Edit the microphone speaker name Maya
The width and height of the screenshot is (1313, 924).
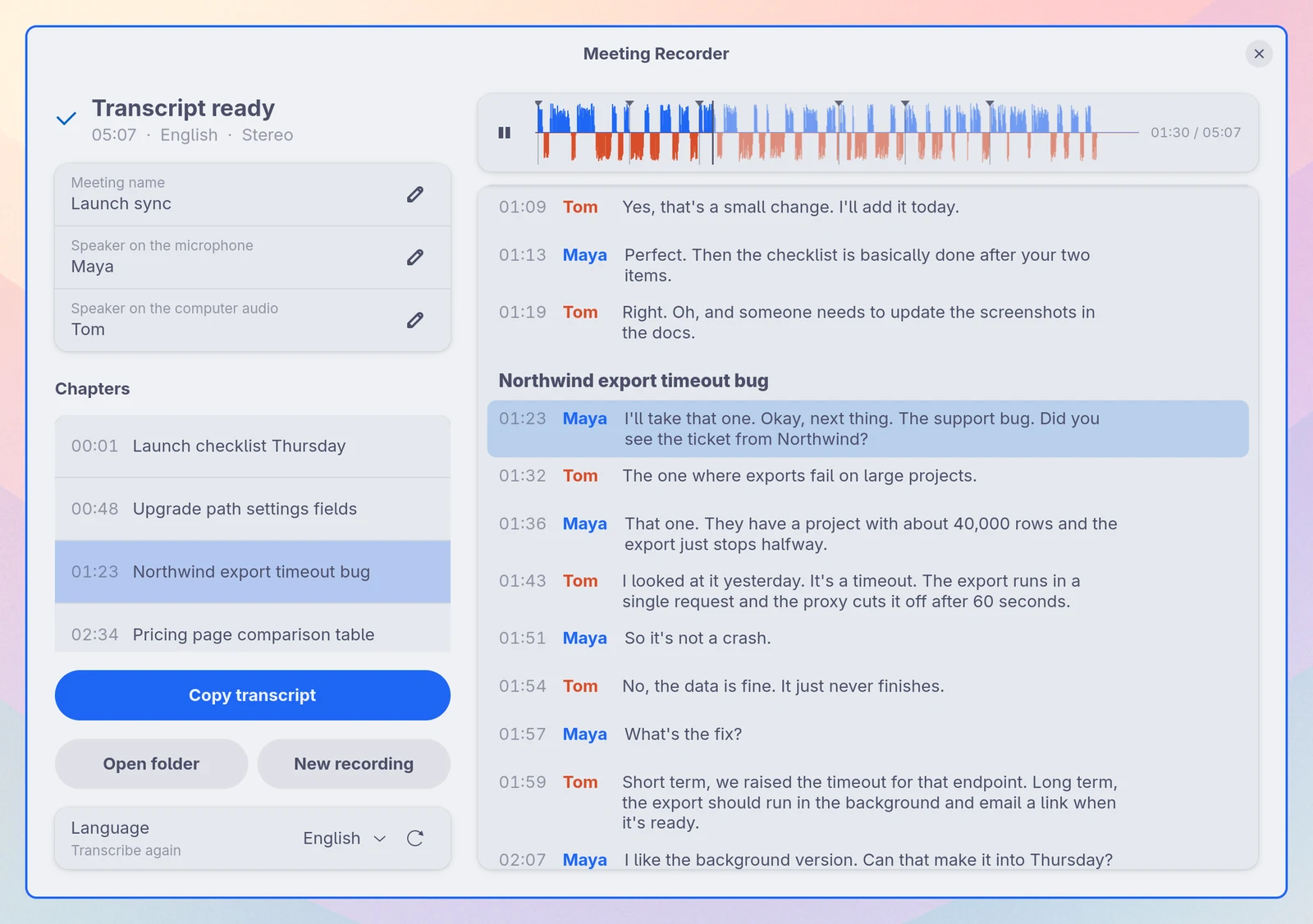coord(415,258)
